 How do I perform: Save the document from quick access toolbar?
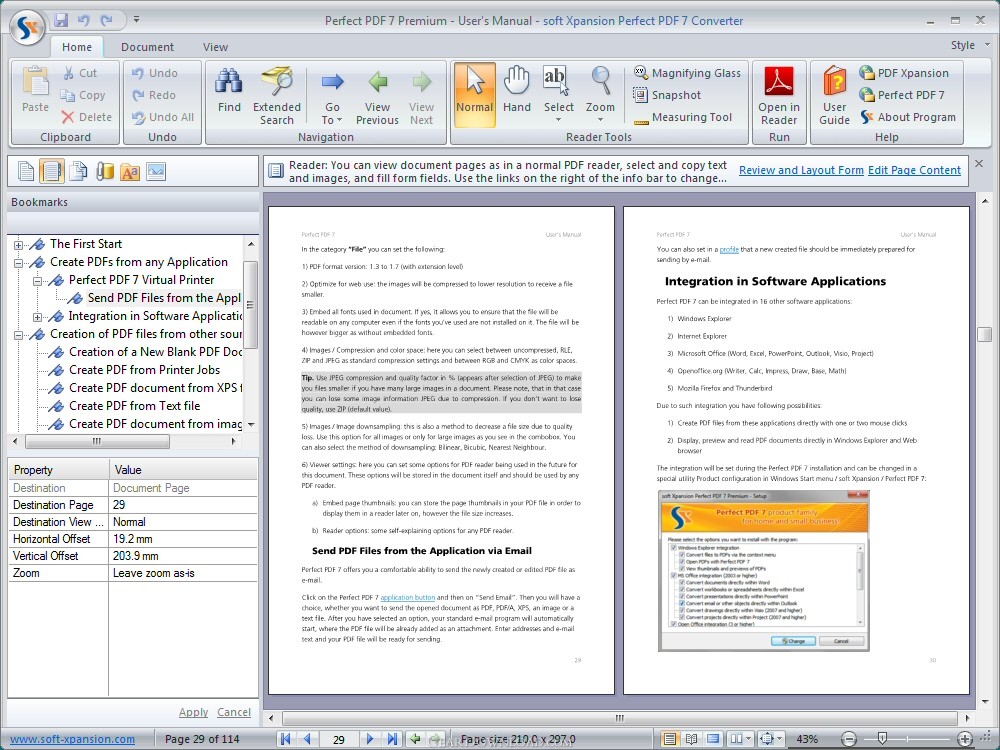(x=61, y=20)
